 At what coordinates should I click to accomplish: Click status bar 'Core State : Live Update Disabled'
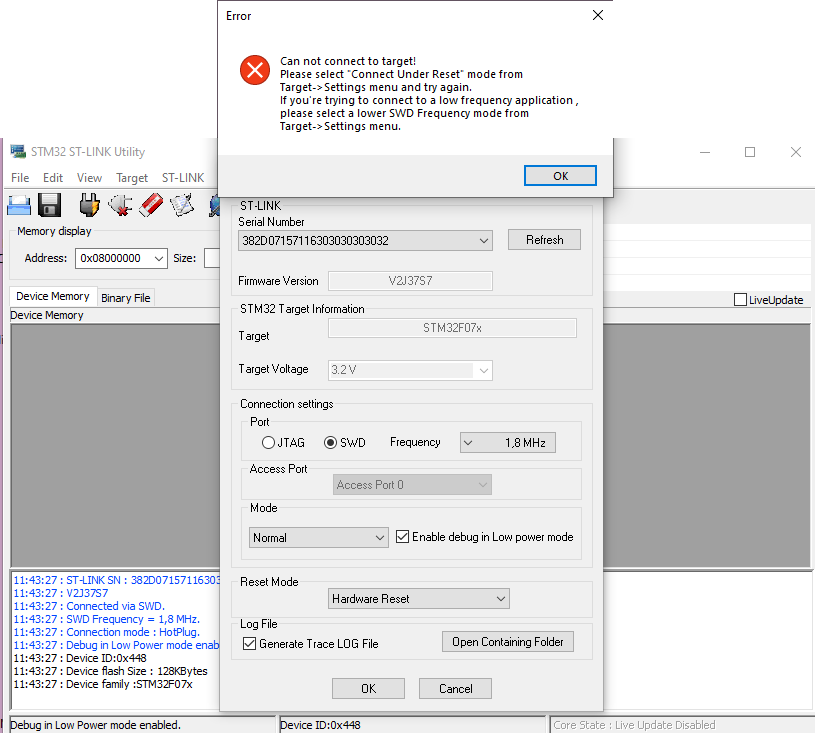pyautogui.click(x=634, y=725)
